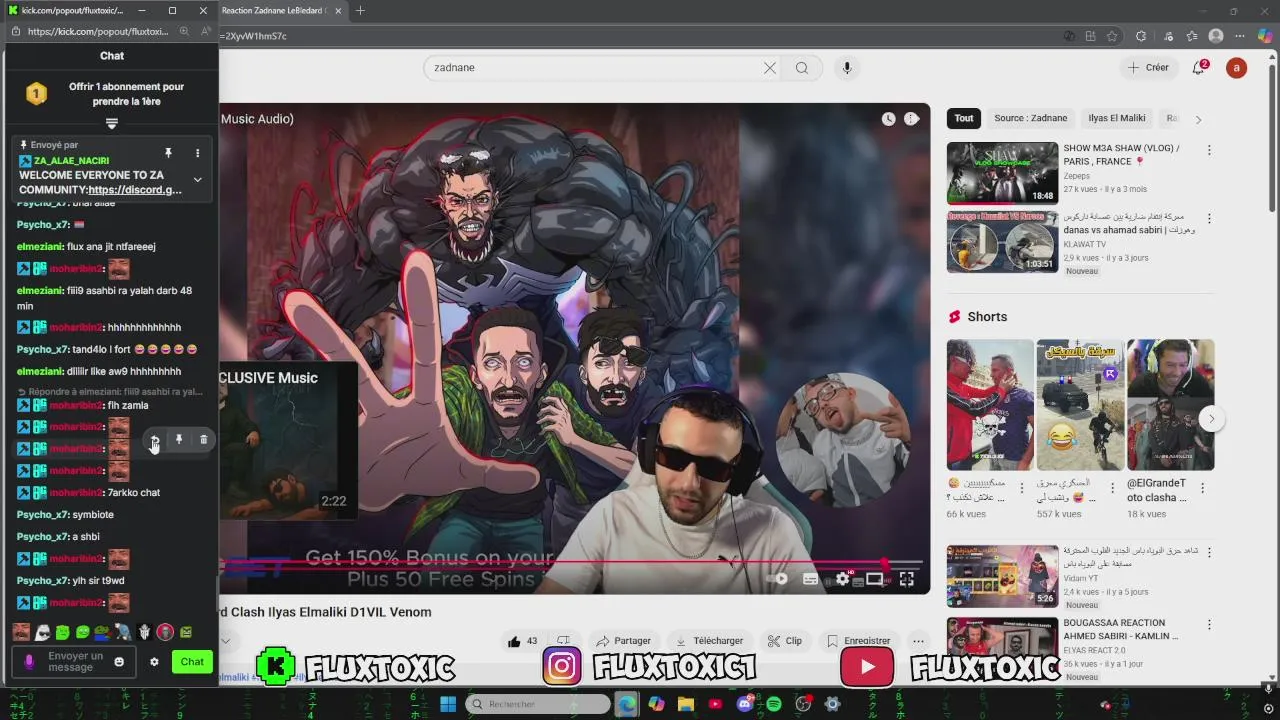Toggle fullscreen in video player
Screen dimensions: 1280x720
click(907, 578)
